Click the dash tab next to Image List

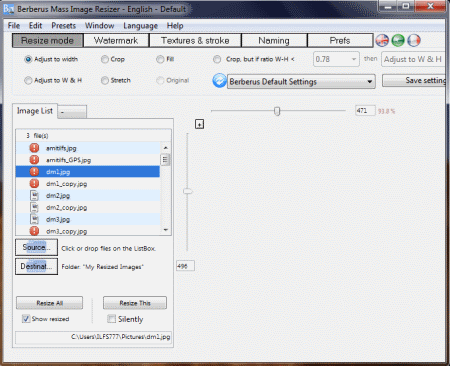point(72,112)
